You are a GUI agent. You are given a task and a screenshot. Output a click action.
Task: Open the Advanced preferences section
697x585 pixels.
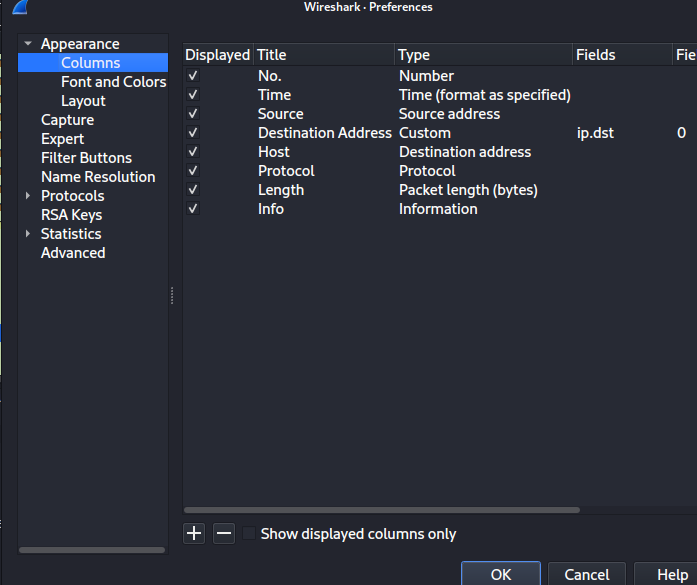(73, 253)
